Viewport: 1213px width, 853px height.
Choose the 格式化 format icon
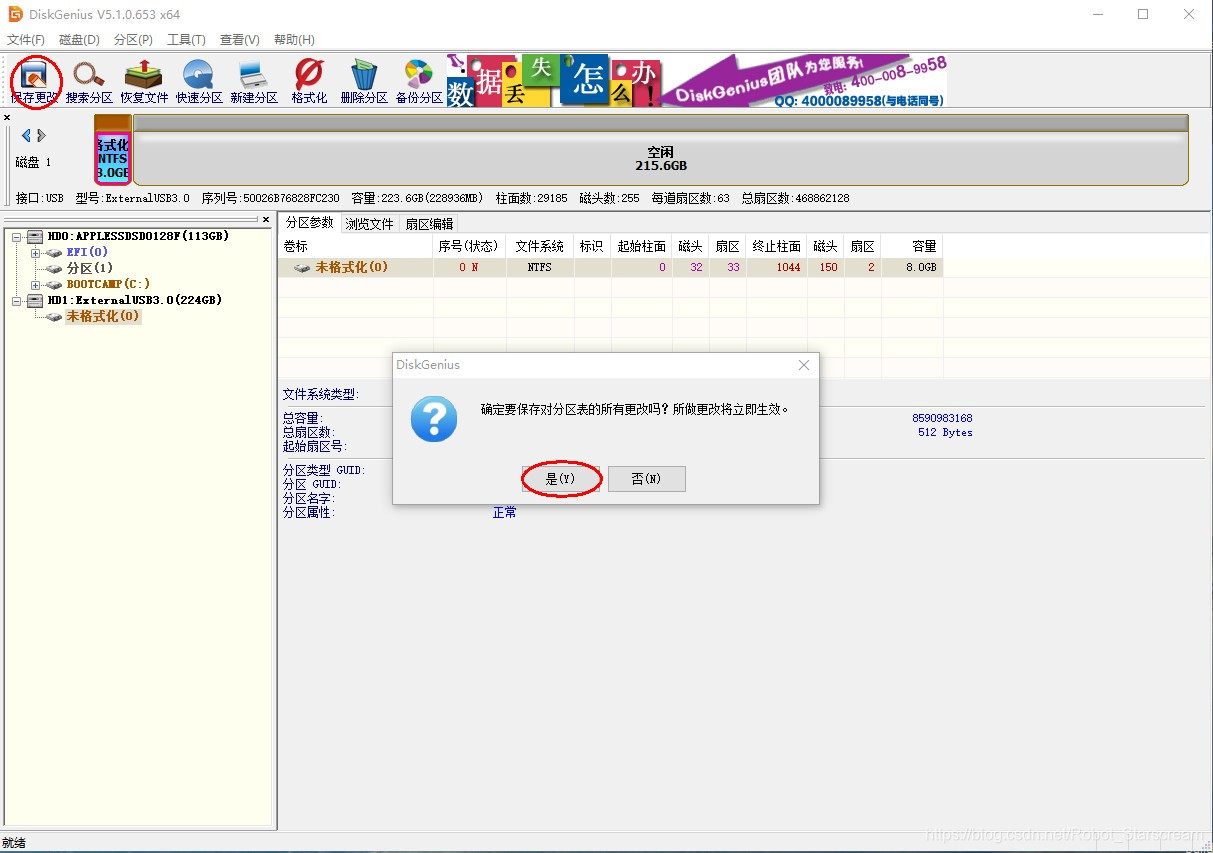pos(309,80)
